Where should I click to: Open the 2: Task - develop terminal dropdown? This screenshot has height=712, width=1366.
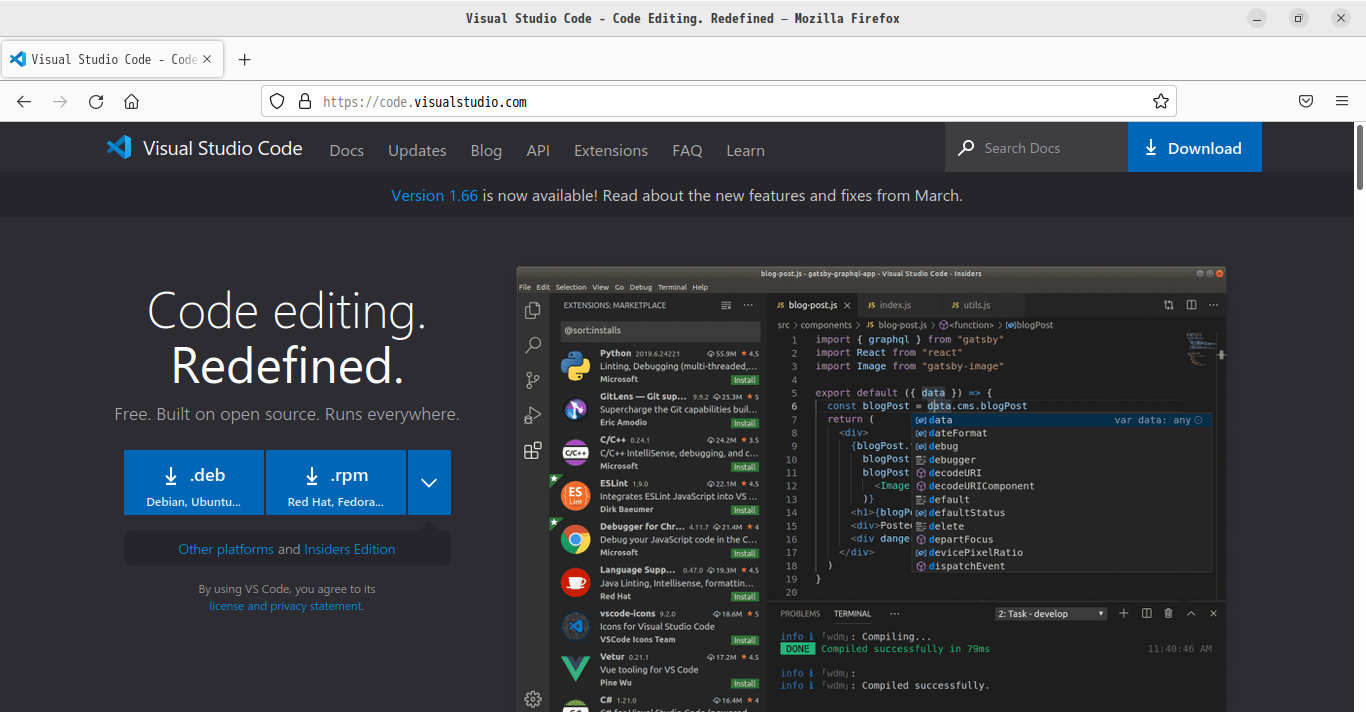coord(1051,614)
